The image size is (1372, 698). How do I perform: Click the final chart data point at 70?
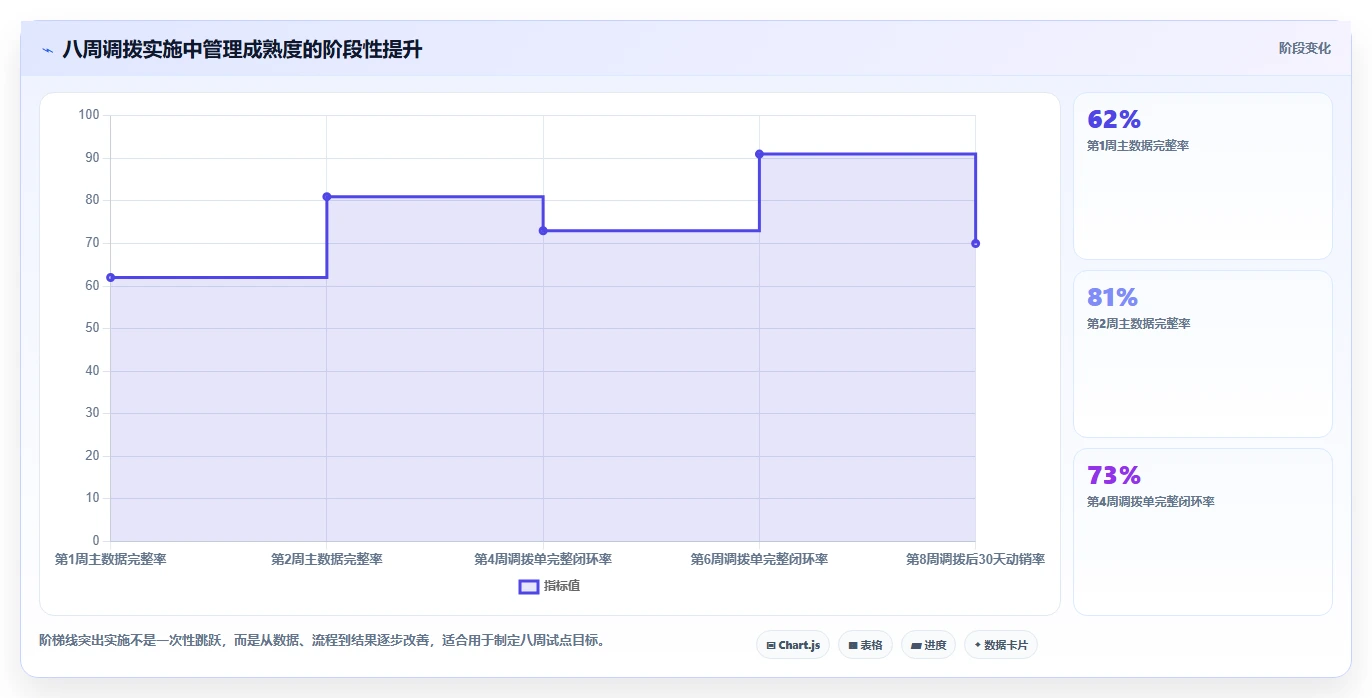pos(975,243)
